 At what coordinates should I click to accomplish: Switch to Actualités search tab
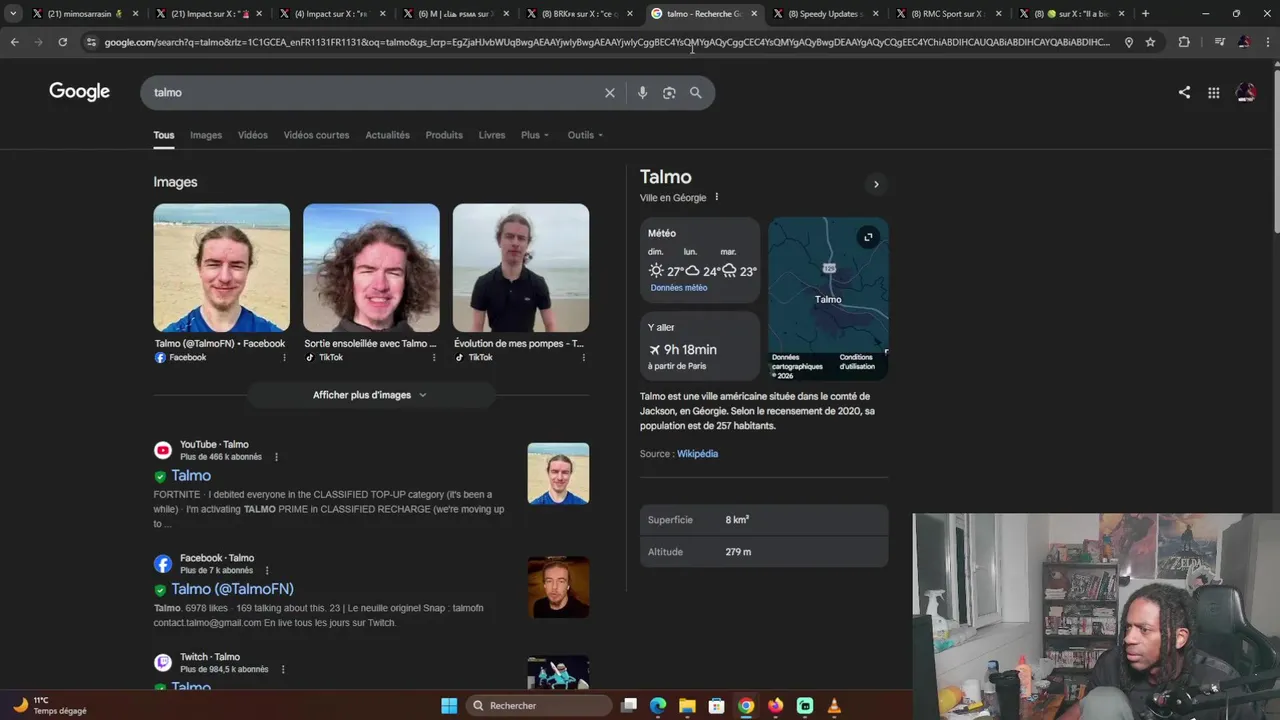coord(387,135)
